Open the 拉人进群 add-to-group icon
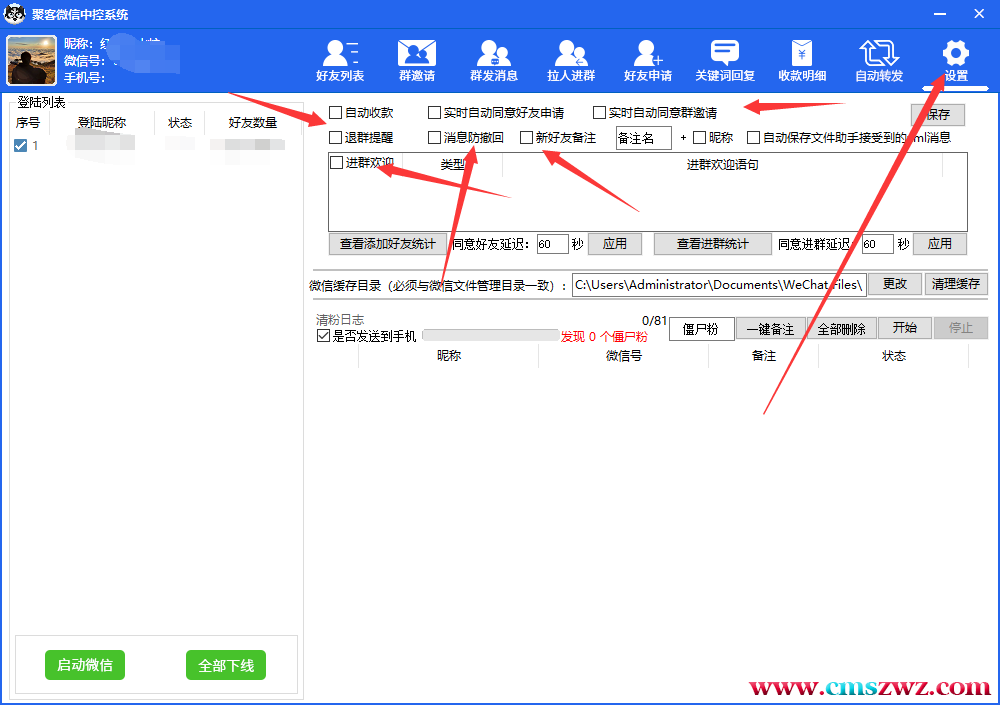 571,60
